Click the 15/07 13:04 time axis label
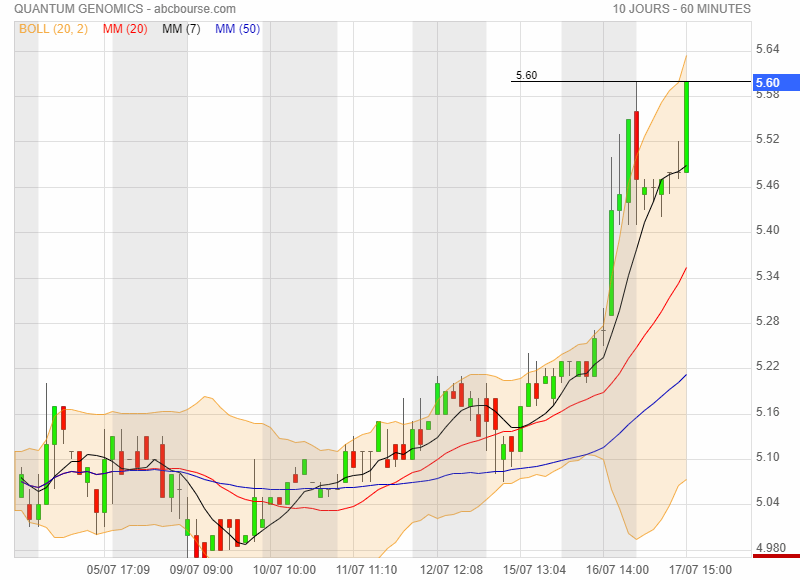800x580 pixels. (534, 570)
